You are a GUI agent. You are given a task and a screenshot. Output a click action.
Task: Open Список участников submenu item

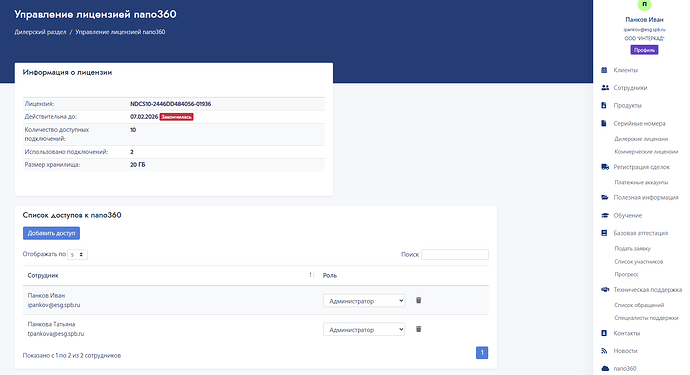click(639, 261)
